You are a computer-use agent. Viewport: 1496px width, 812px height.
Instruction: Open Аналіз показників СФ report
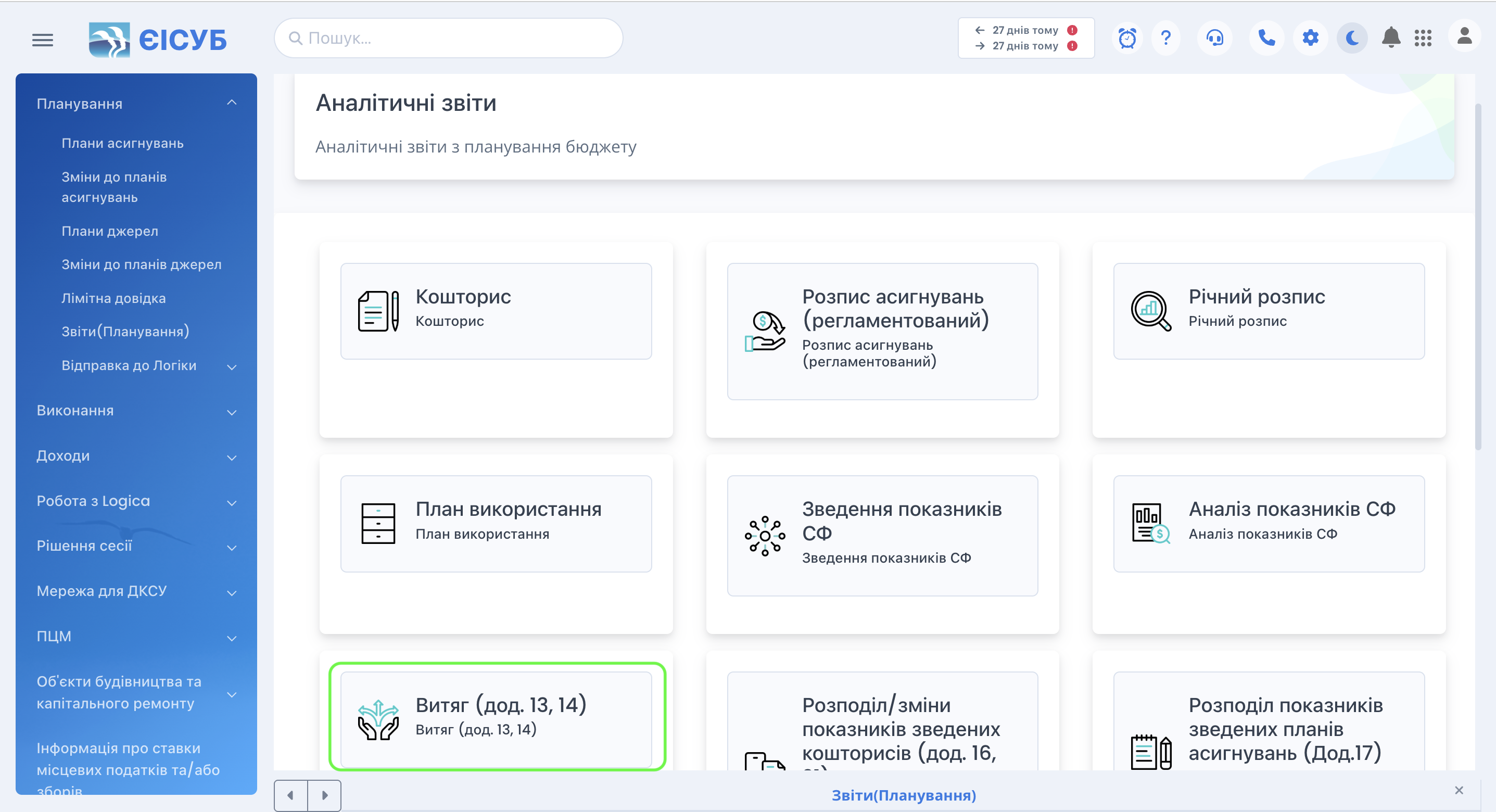pyautogui.click(x=1269, y=523)
